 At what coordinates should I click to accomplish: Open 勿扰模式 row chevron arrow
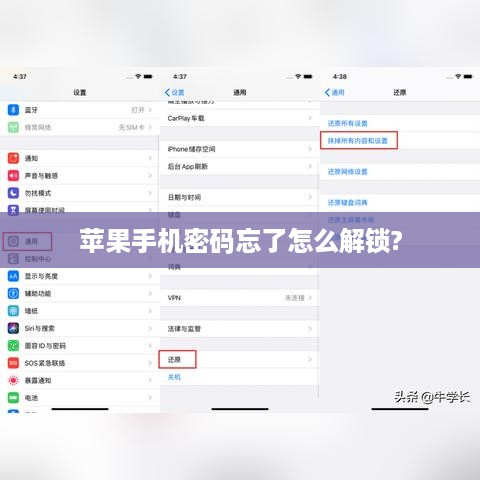[x=150, y=193]
